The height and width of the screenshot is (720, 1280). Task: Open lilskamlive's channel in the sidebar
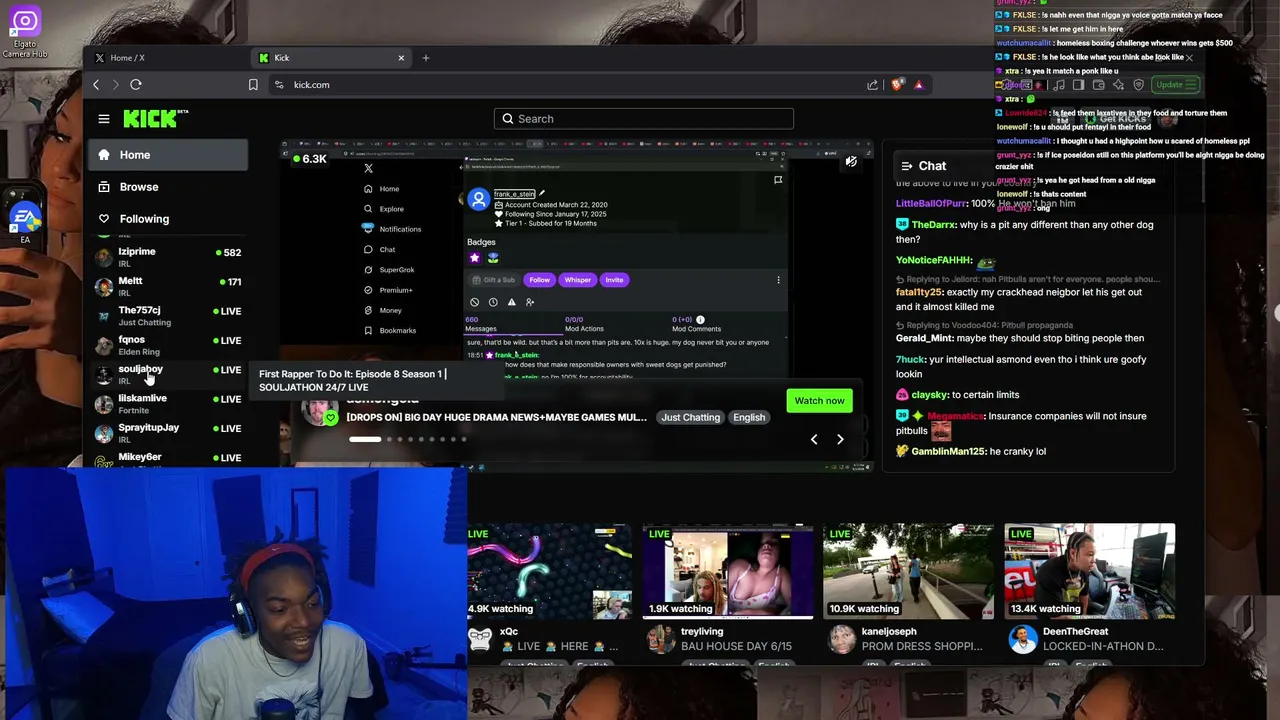(168, 404)
